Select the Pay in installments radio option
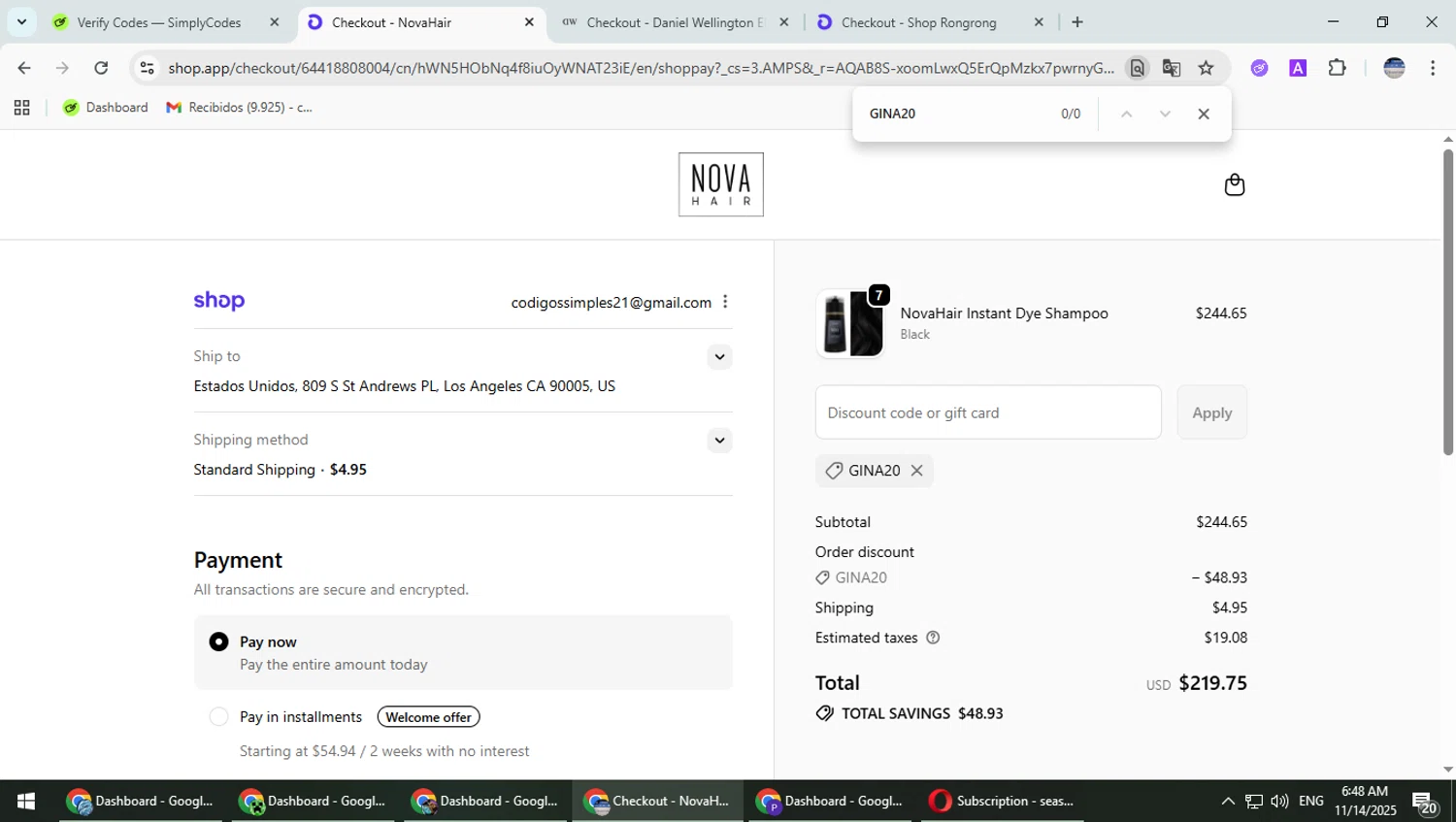 click(x=219, y=716)
